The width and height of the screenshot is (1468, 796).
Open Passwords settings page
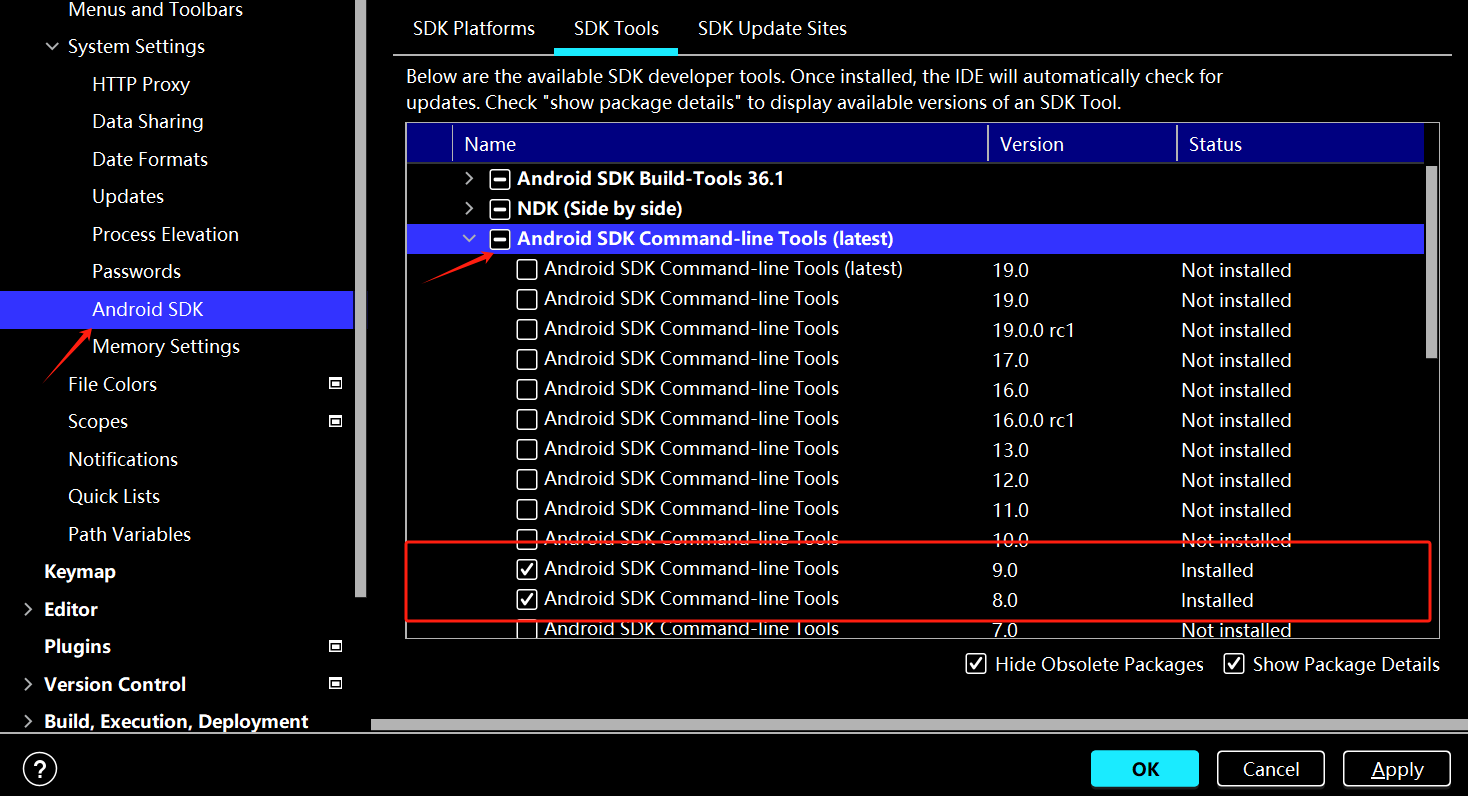tap(136, 271)
